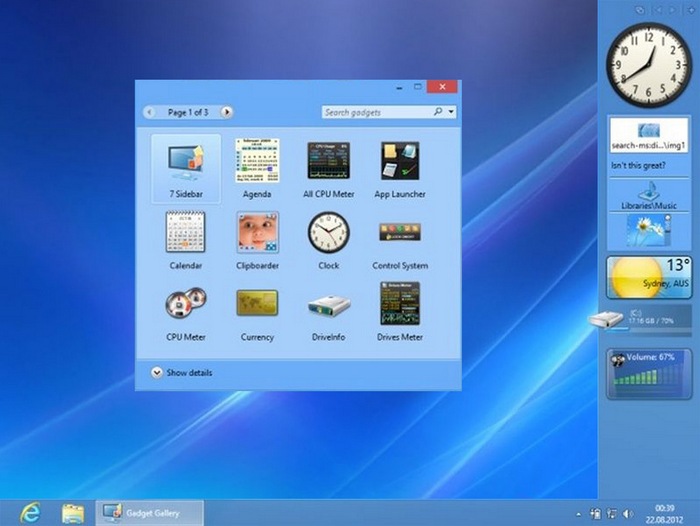700x526 pixels.
Task: Click the volume gadget speaker icon
Action: tap(618, 359)
